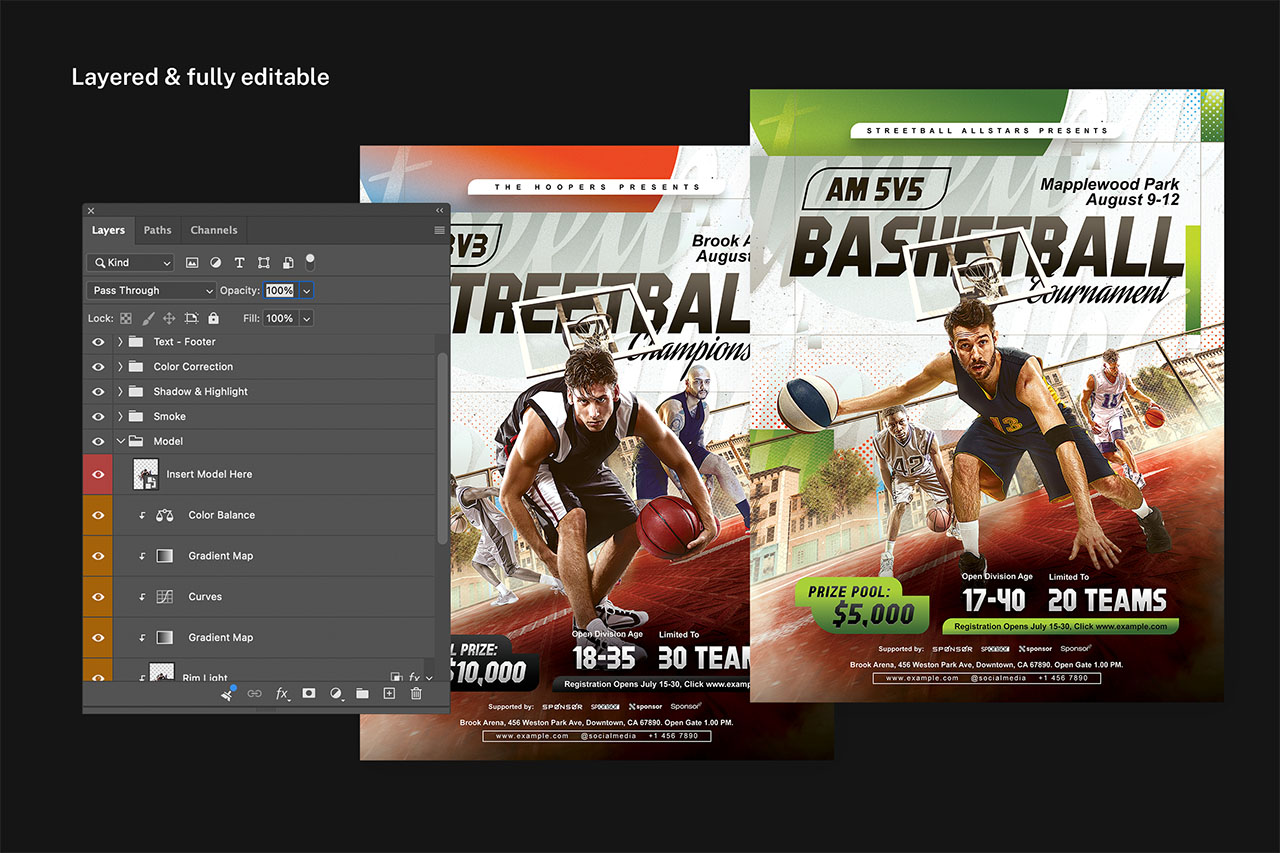Filter layers by shape layer type

coord(264,263)
